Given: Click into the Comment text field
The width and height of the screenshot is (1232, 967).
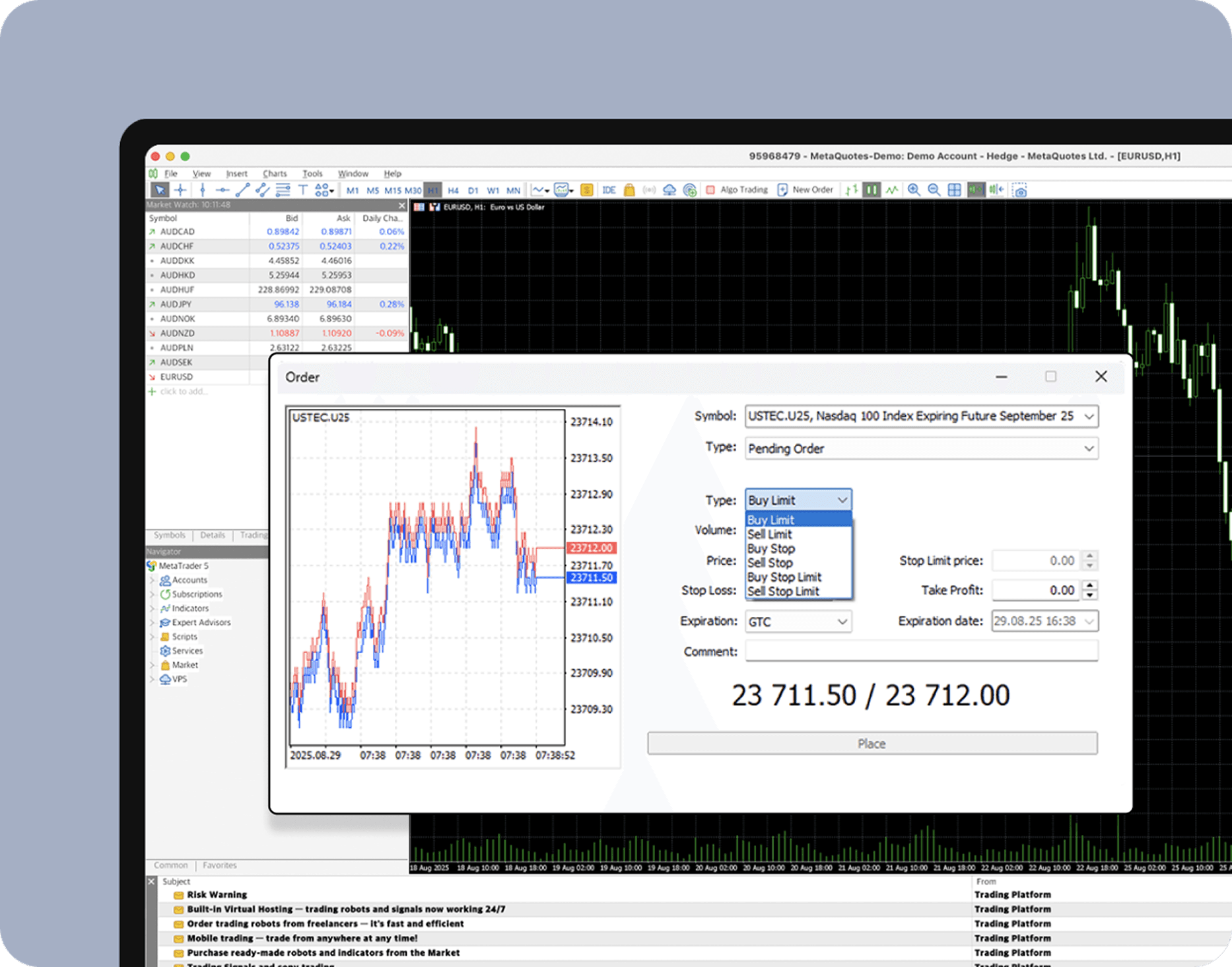Looking at the screenshot, I should (x=921, y=651).
